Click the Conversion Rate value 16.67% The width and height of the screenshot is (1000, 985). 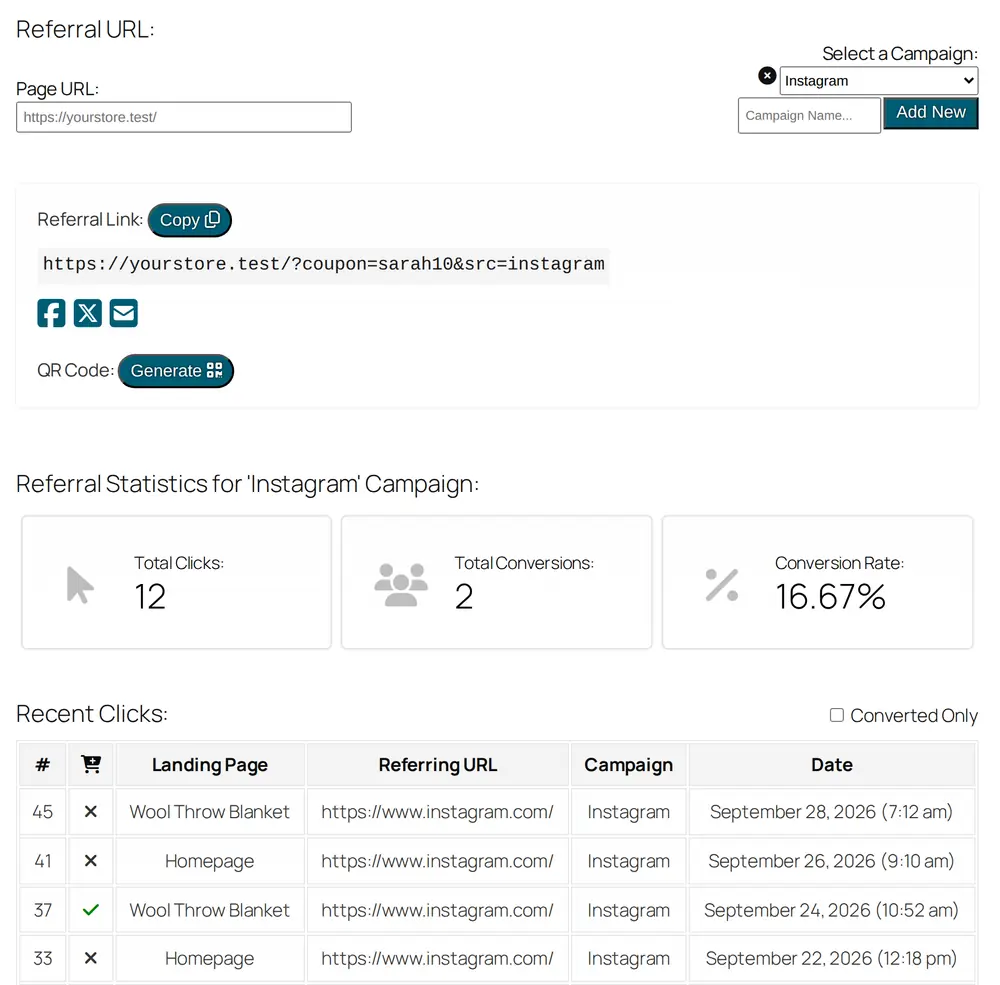coord(830,596)
